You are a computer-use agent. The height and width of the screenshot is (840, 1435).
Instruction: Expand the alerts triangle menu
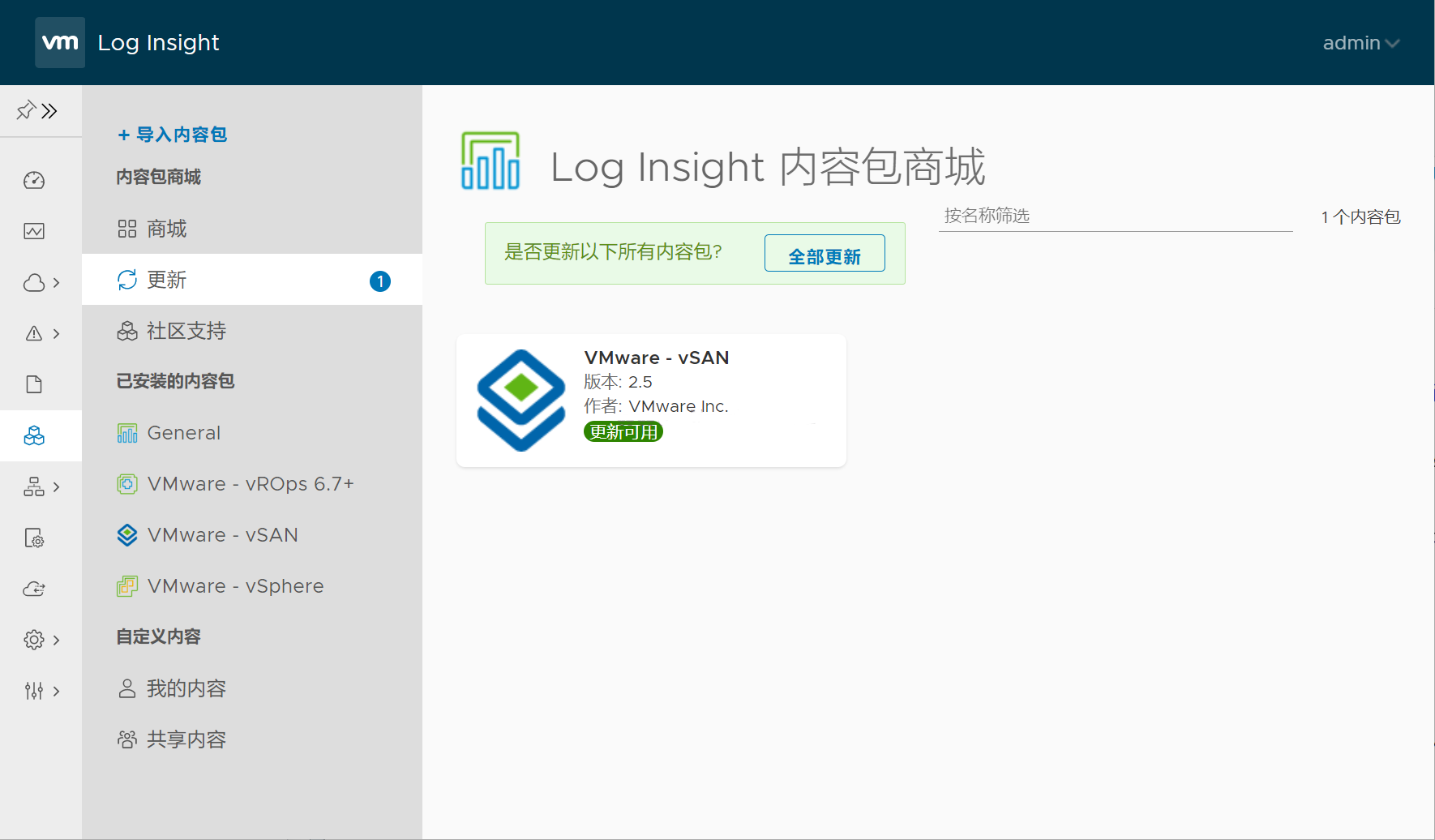coord(41,333)
